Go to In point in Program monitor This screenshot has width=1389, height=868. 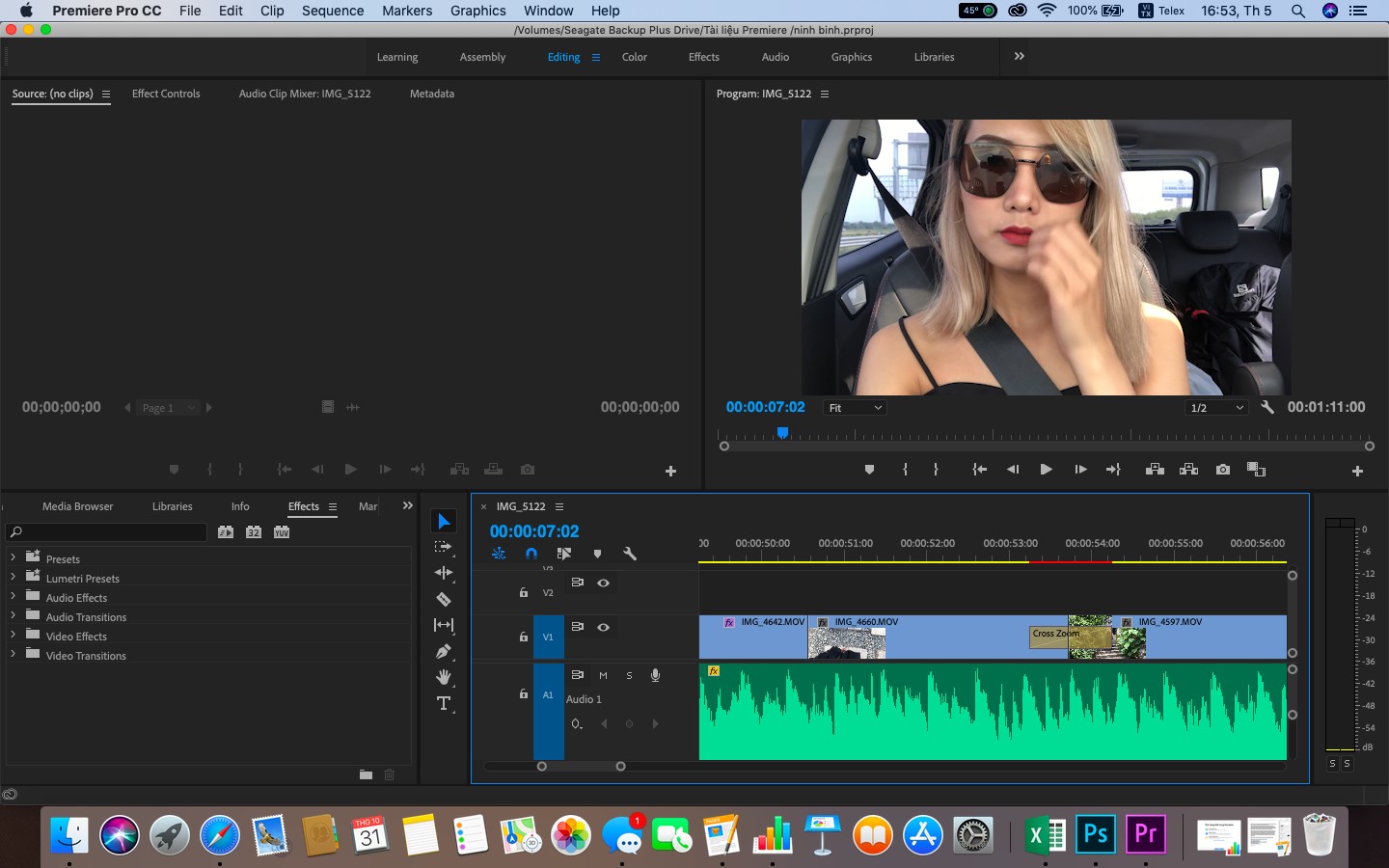pos(979,470)
